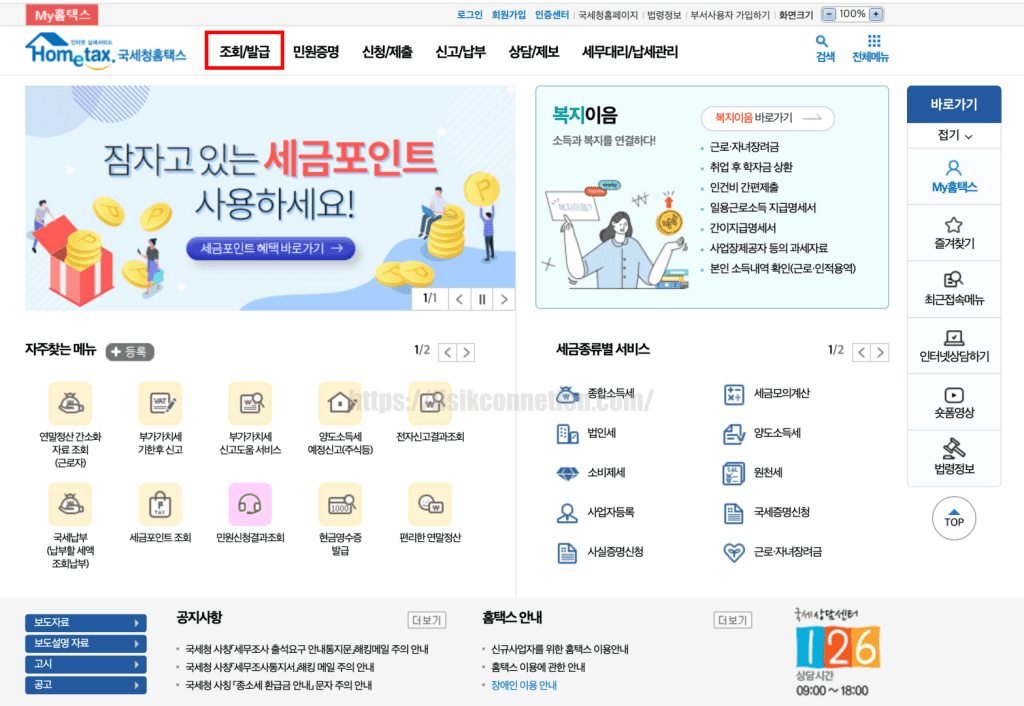
Task: Open 사업자등록 service icon
Action: [x=567, y=513]
